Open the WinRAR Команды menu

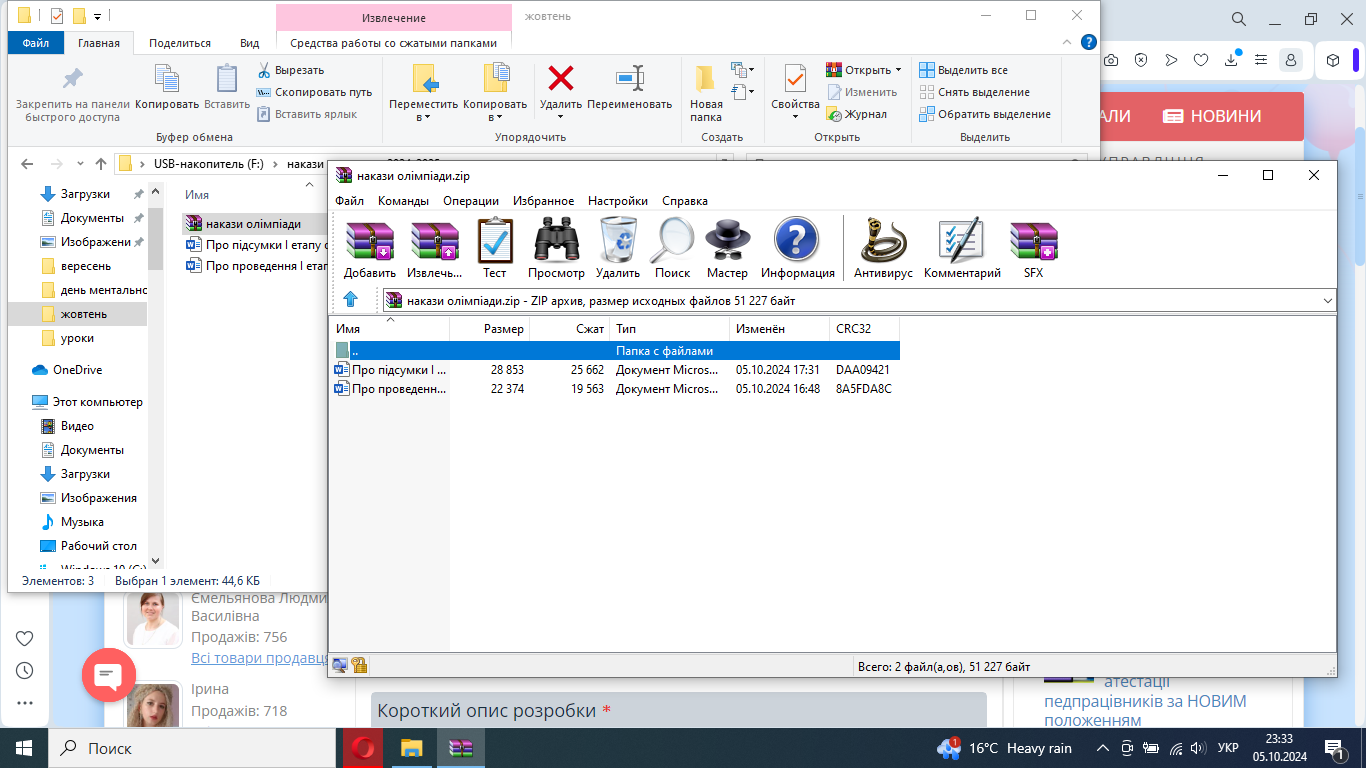(x=404, y=201)
